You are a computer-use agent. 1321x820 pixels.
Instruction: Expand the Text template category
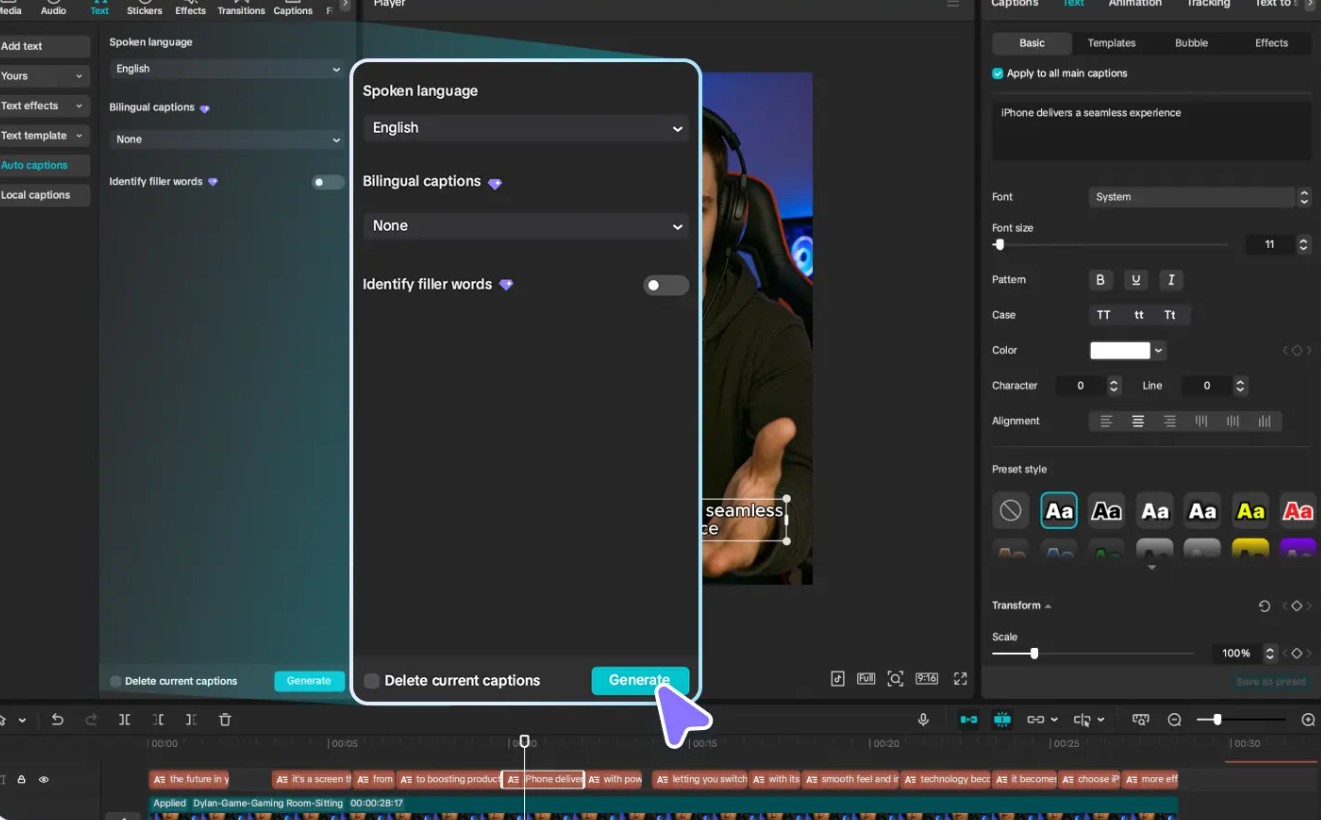click(43, 136)
